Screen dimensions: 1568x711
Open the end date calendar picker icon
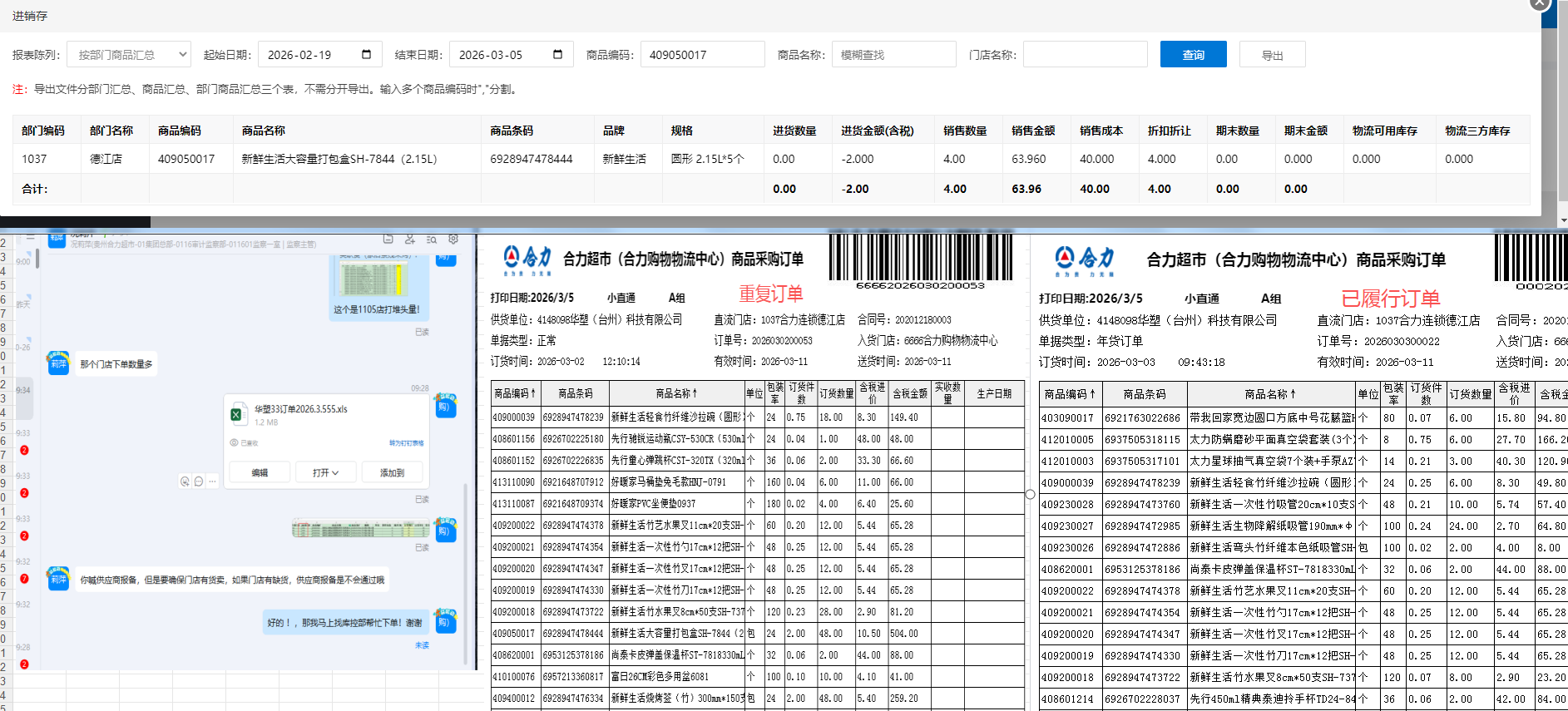557,55
